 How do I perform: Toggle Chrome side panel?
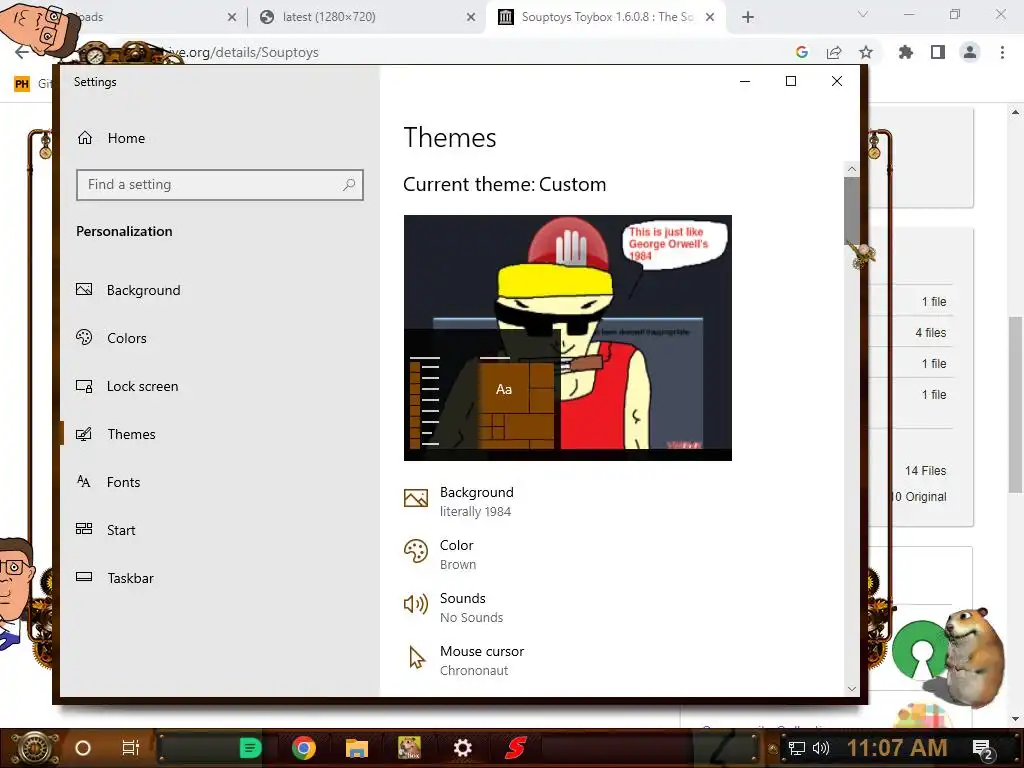click(x=938, y=52)
